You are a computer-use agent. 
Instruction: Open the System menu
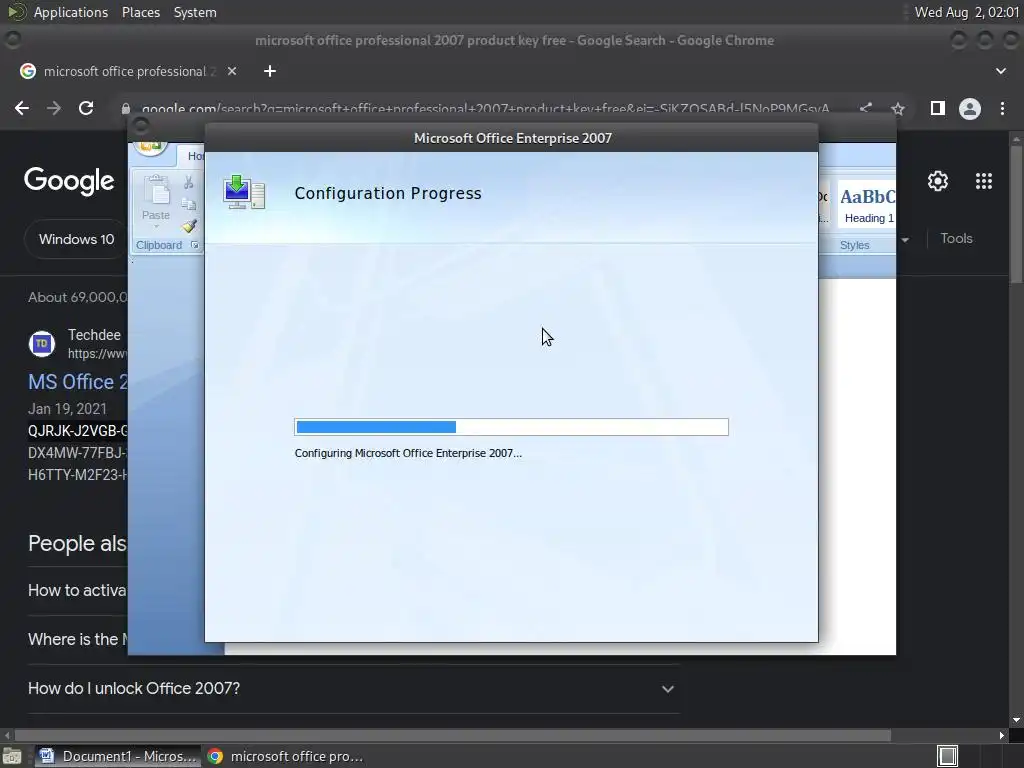[x=195, y=12]
